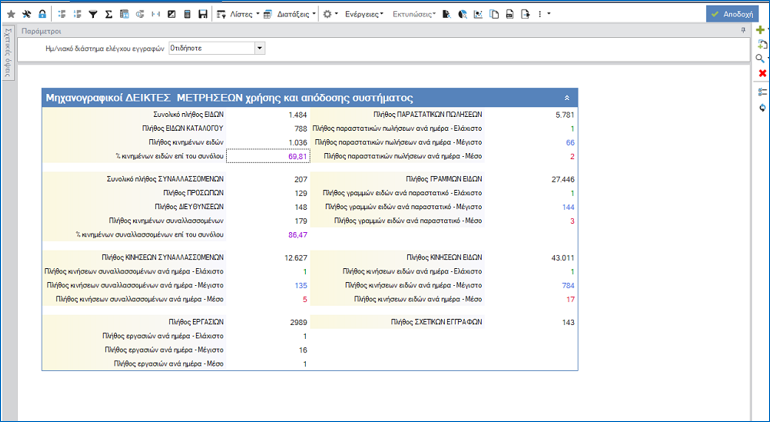Click the value 2989 for Πλήθος ΕΡΓΑΣΙΩΝ
The height and width of the screenshot is (422, 770).
coord(299,322)
